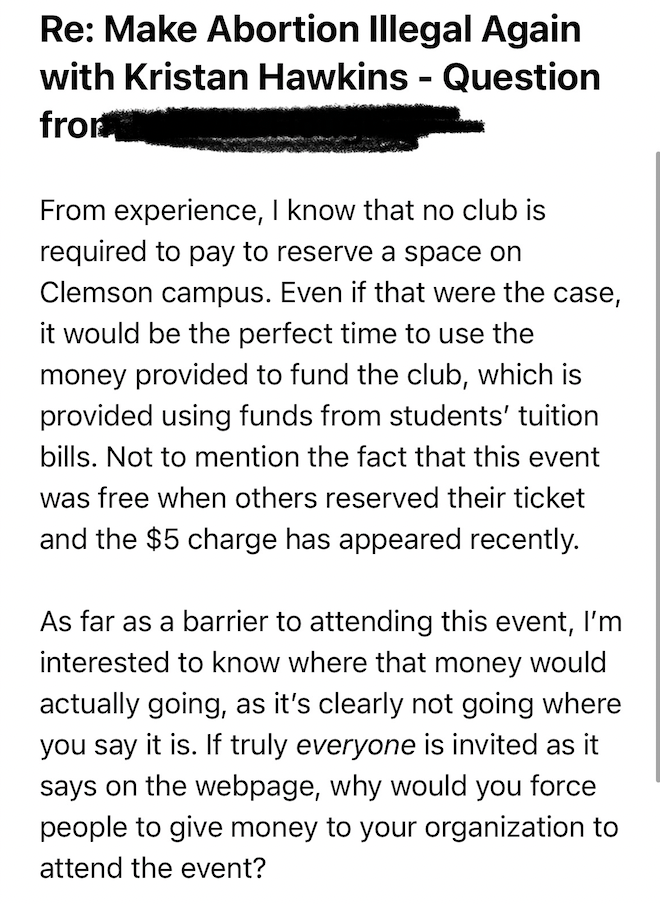Screen dimensions: 660x904
Task: Click the paragraph starting "As far as"
Action: [331, 745]
